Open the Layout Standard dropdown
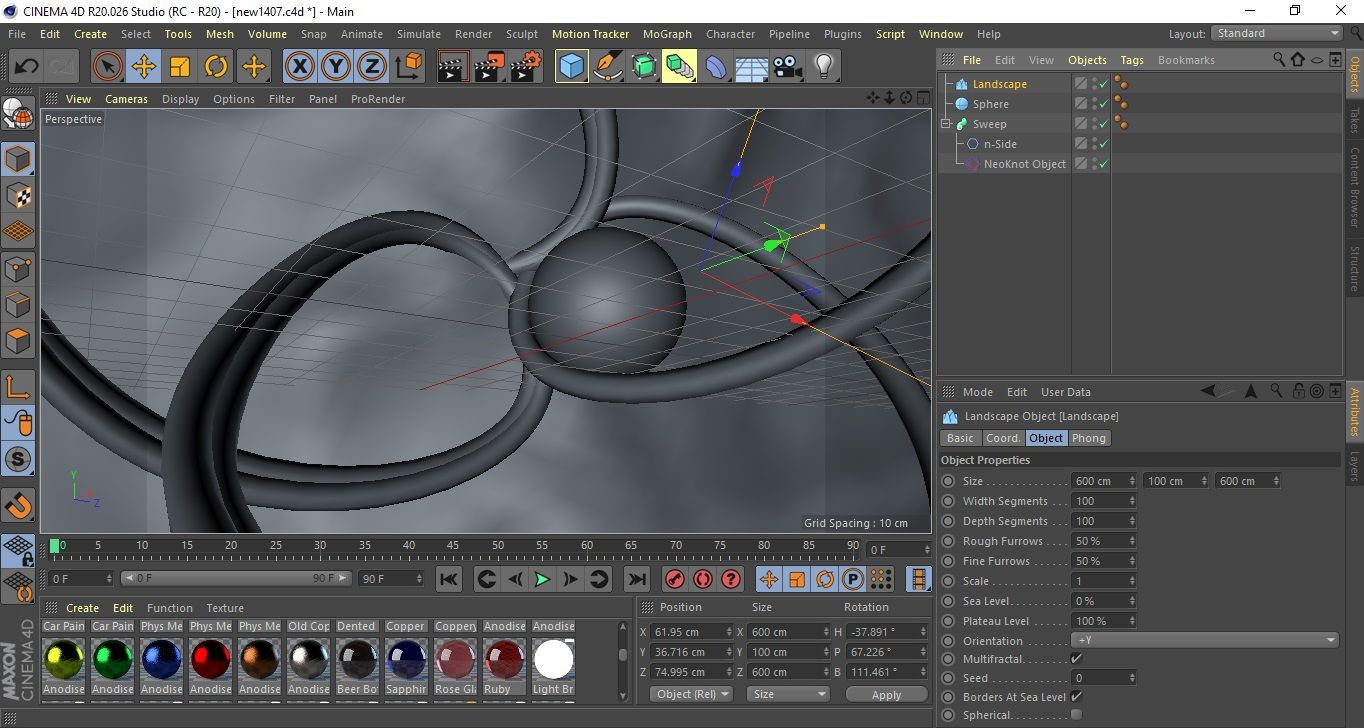 coord(1277,33)
